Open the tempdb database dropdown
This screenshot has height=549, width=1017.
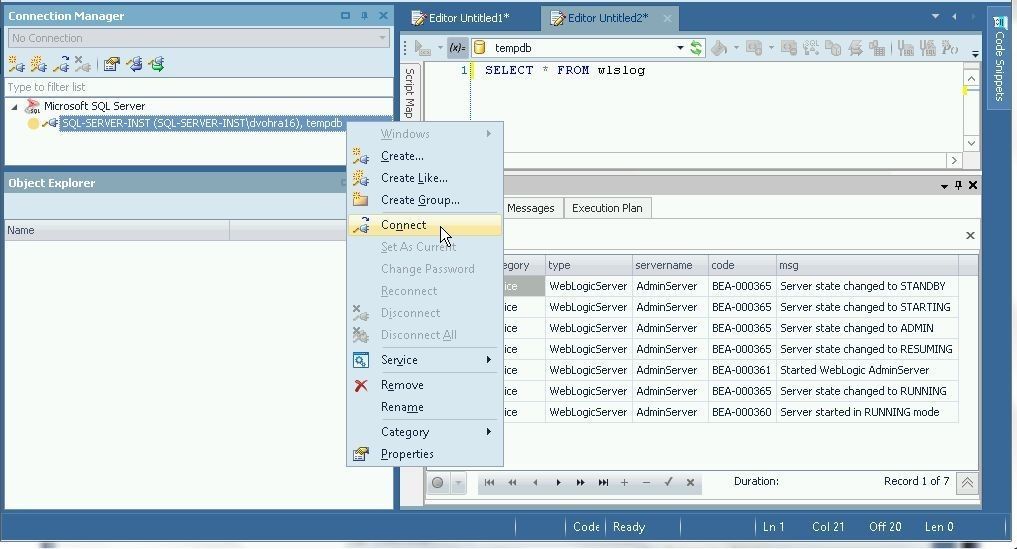click(680, 48)
